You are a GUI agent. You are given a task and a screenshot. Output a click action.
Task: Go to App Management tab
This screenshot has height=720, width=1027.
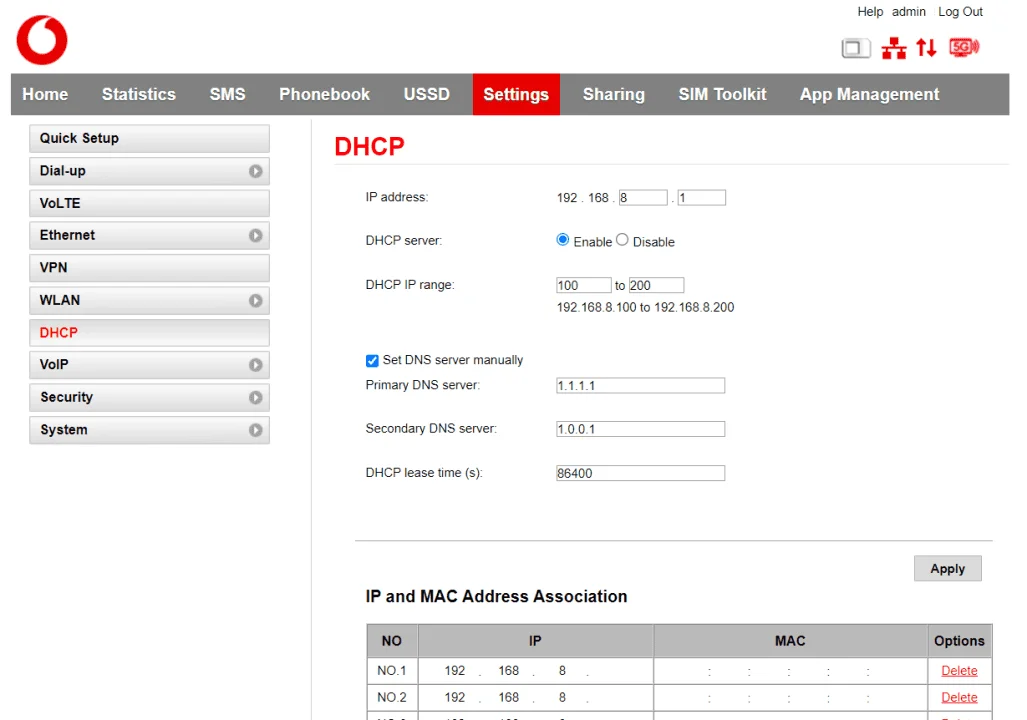click(869, 94)
